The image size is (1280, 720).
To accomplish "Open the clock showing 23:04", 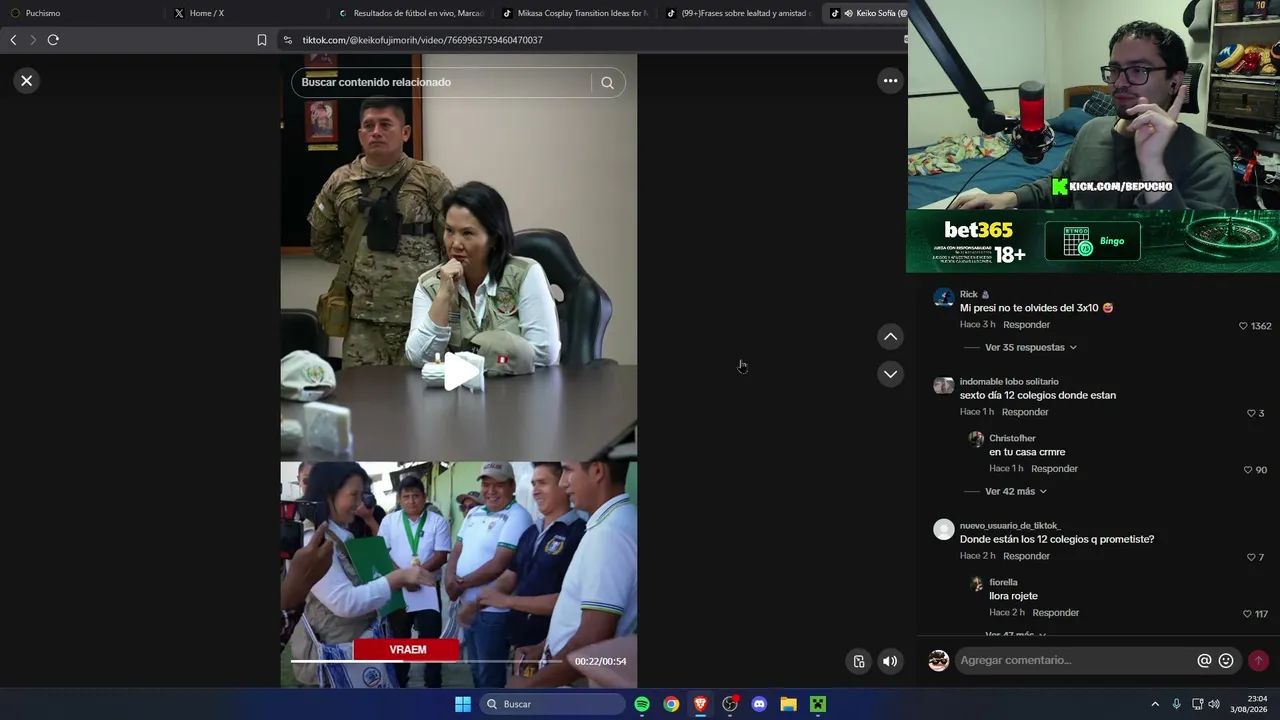I will [1250, 704].
